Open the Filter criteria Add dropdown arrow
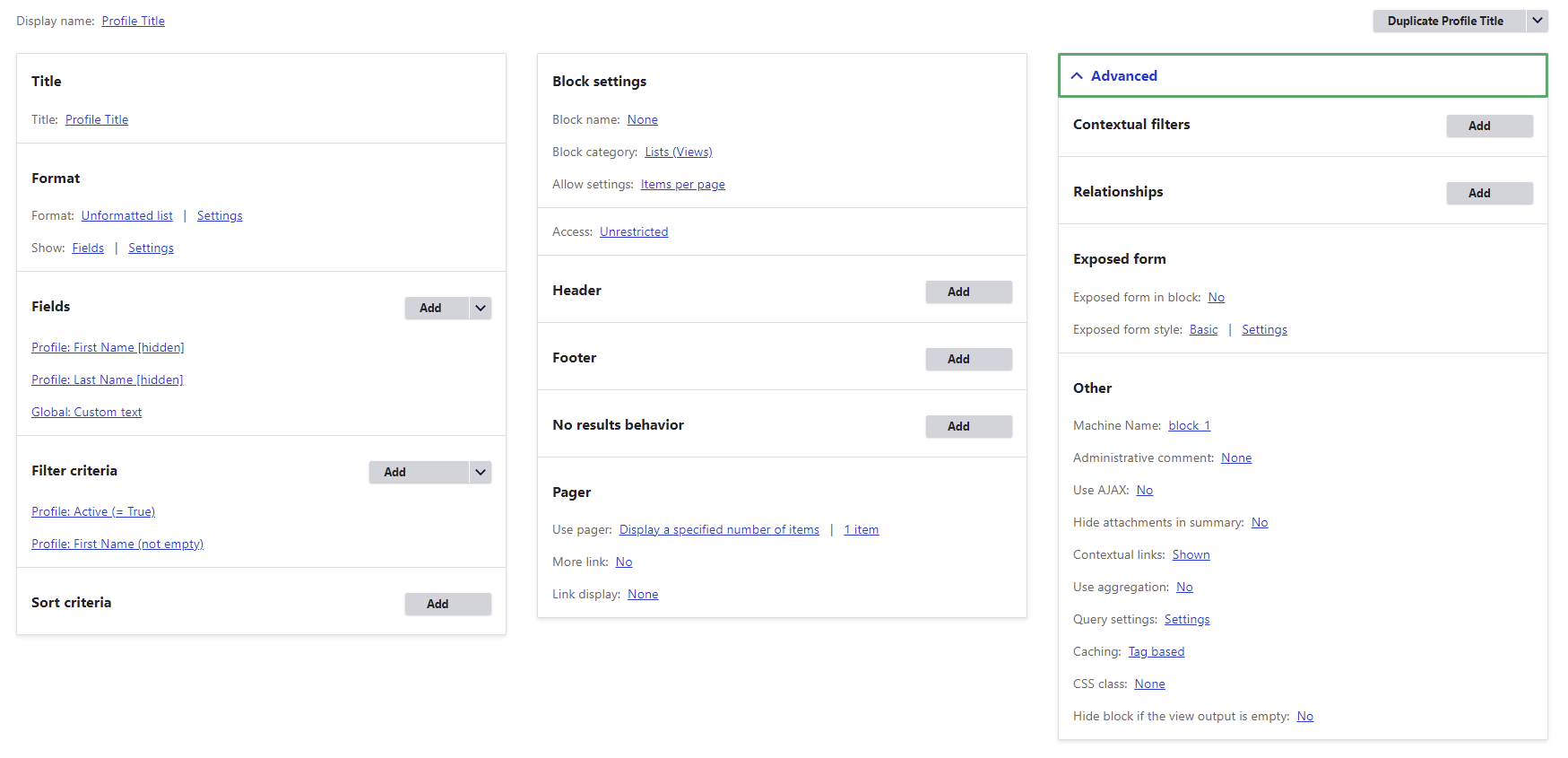Screen dimensions: 1568x758 [x=481, y=472]
